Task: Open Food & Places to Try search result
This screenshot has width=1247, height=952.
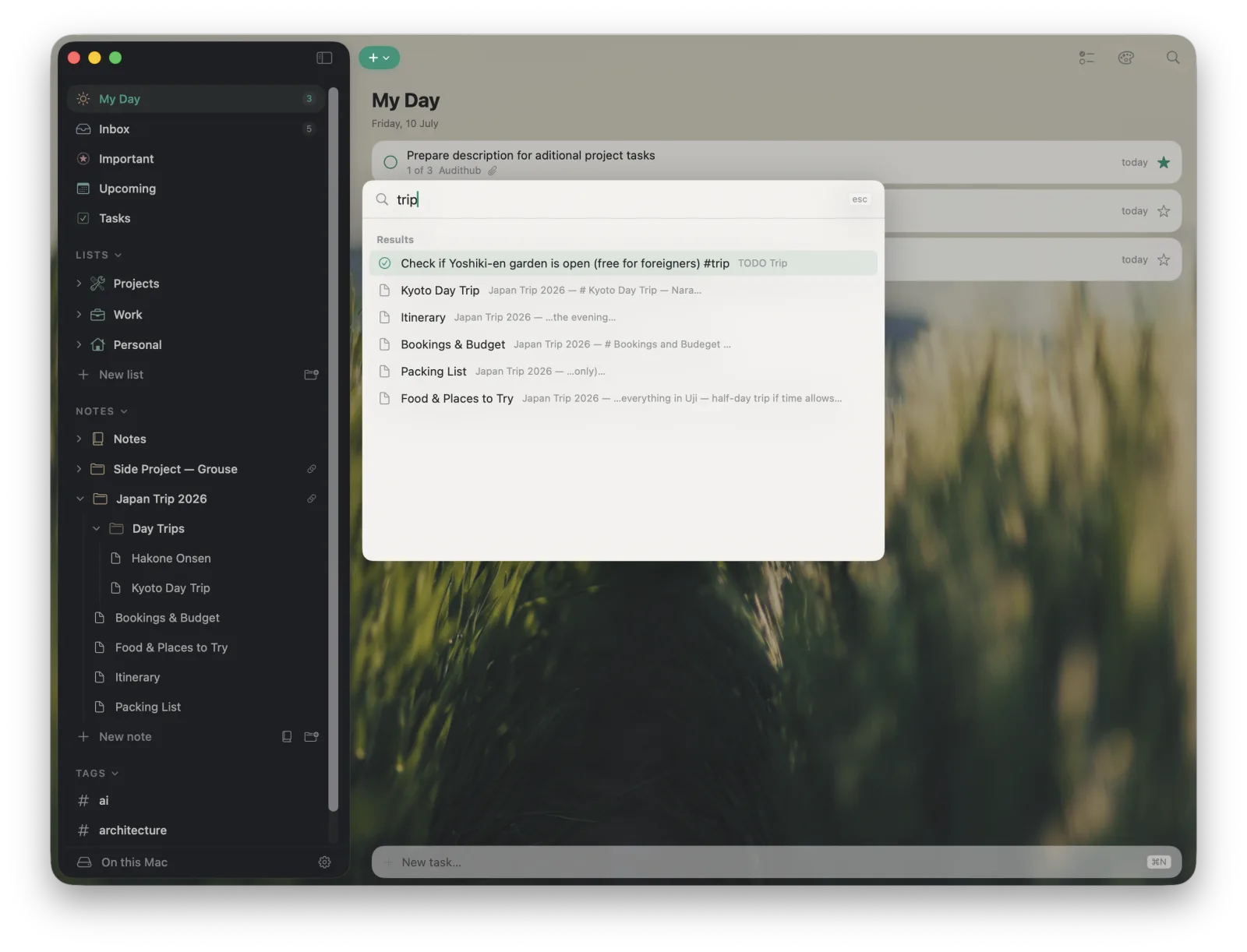Action: tap(623, 398)
